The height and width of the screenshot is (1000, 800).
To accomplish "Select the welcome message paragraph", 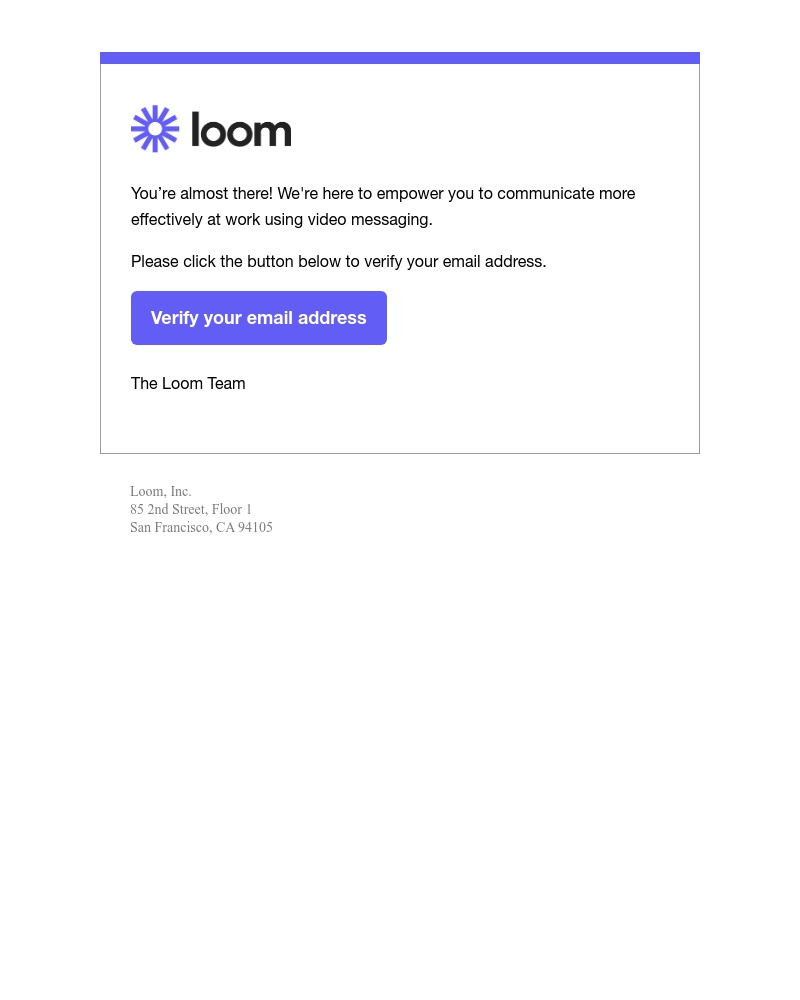I will (x=383, y=206).
